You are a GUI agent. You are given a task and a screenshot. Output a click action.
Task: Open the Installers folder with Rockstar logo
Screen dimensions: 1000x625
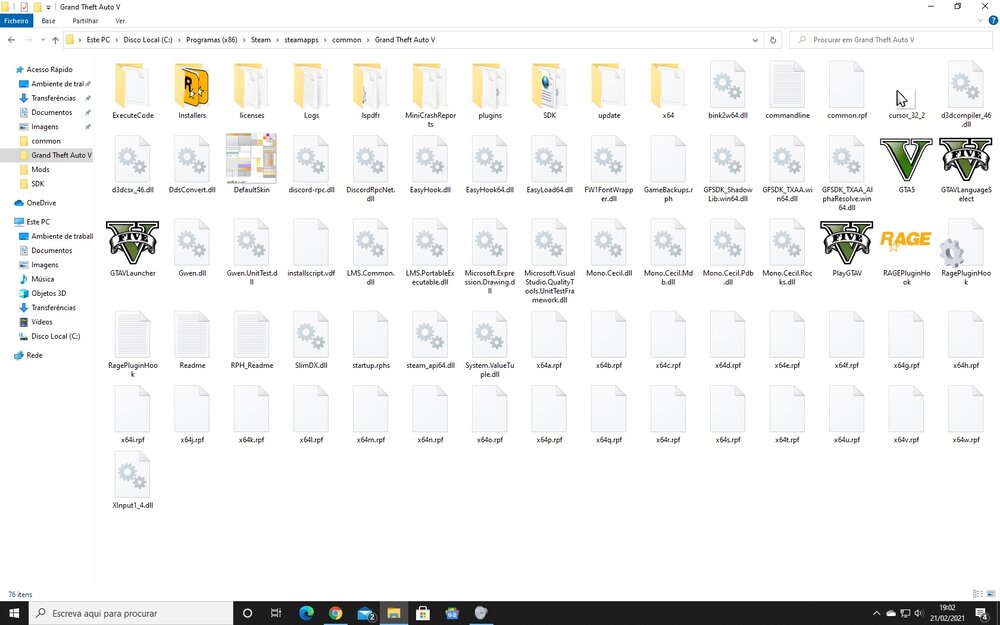(192, 86)
